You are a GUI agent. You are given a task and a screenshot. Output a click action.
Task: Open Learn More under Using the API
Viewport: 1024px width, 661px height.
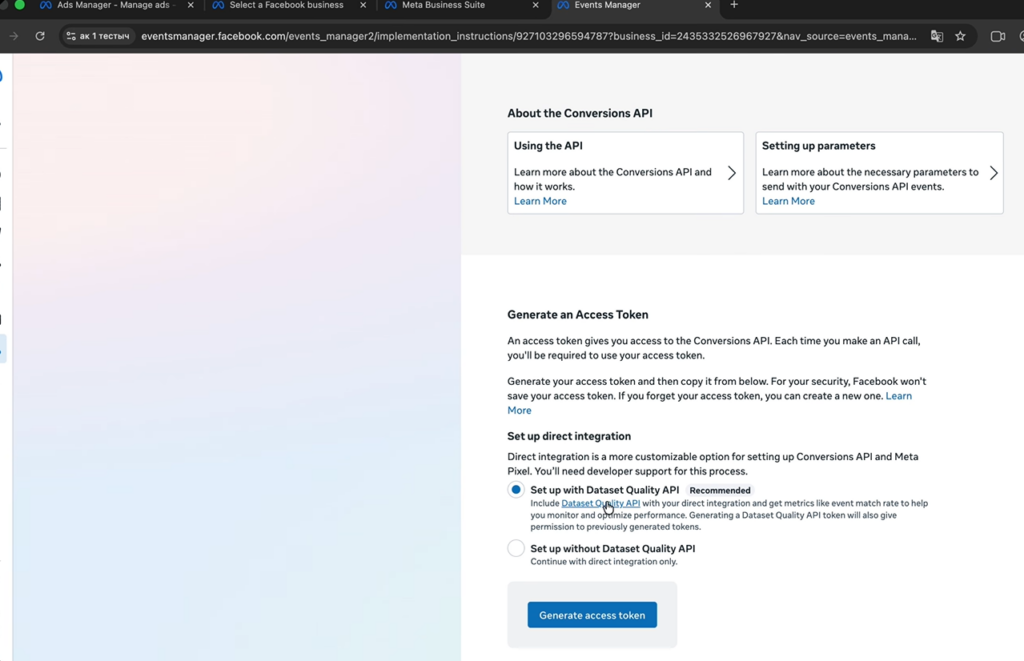tap(540, 201)
